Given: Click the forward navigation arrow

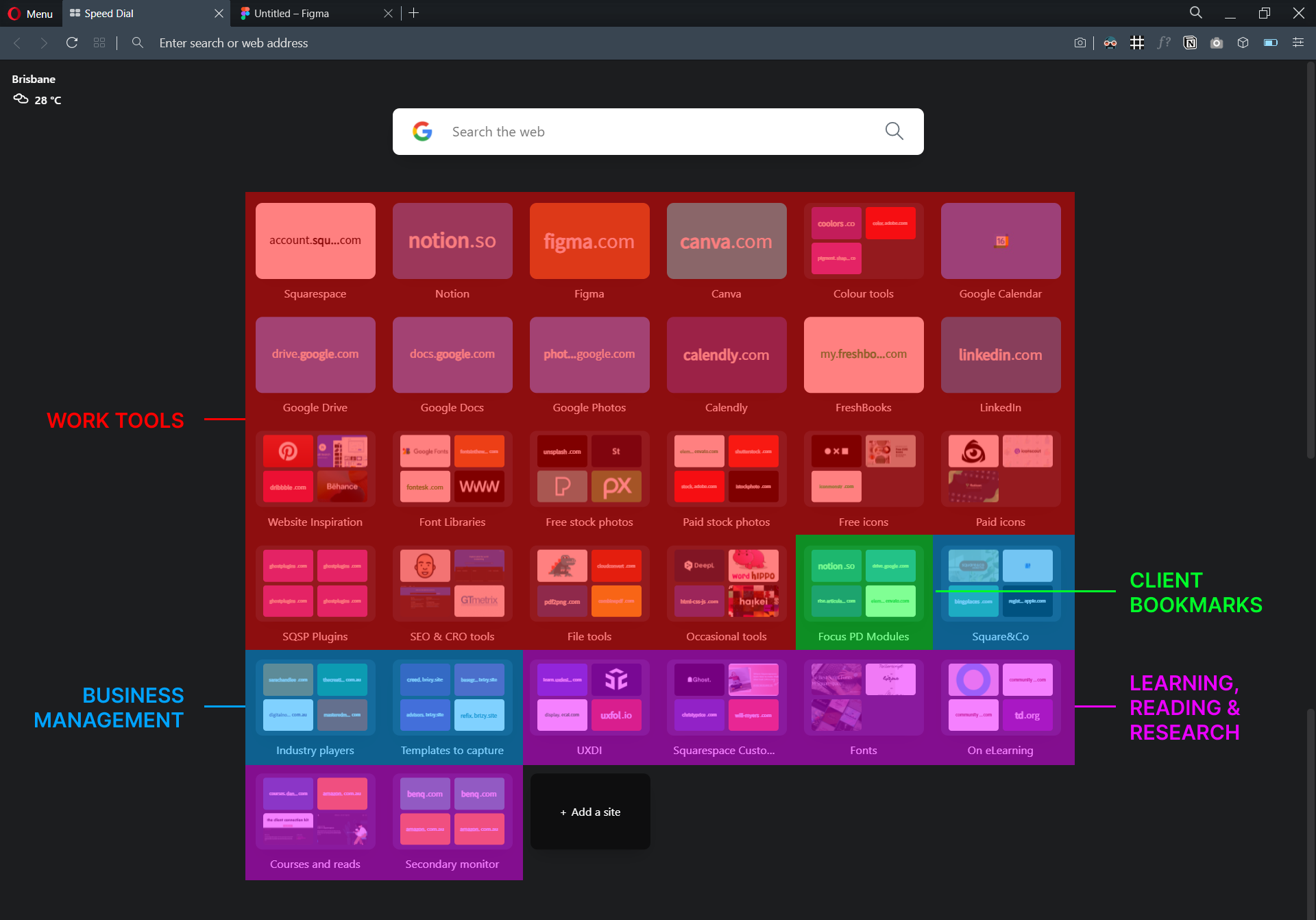Looking at the screenshot, I should click(x=44, y=43).
